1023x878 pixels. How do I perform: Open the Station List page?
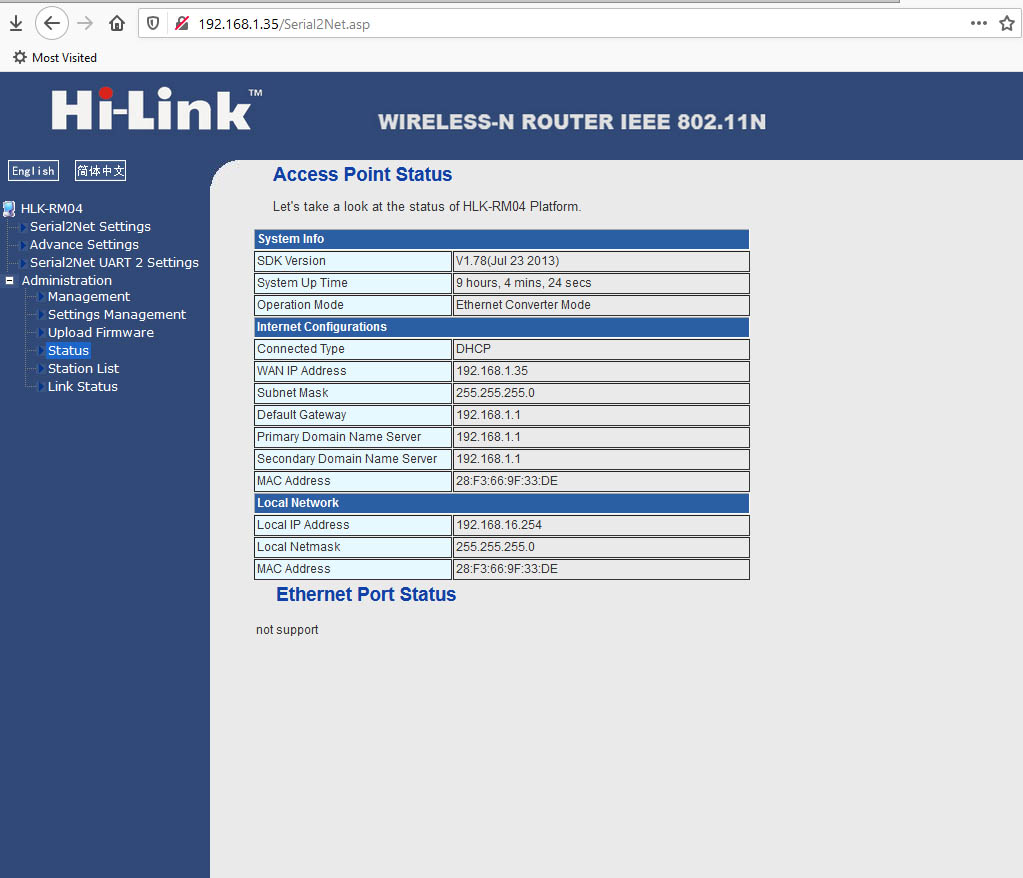tap(83, 369)
